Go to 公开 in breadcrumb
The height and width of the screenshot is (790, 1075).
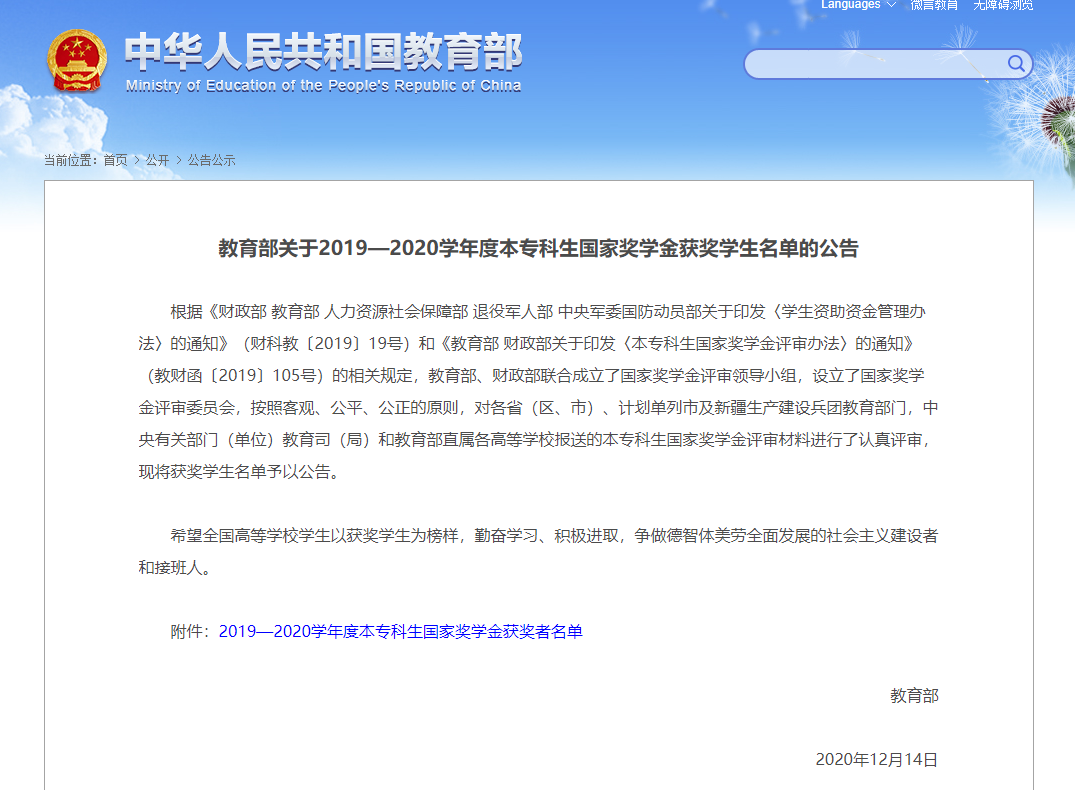[x=157, y=160]
